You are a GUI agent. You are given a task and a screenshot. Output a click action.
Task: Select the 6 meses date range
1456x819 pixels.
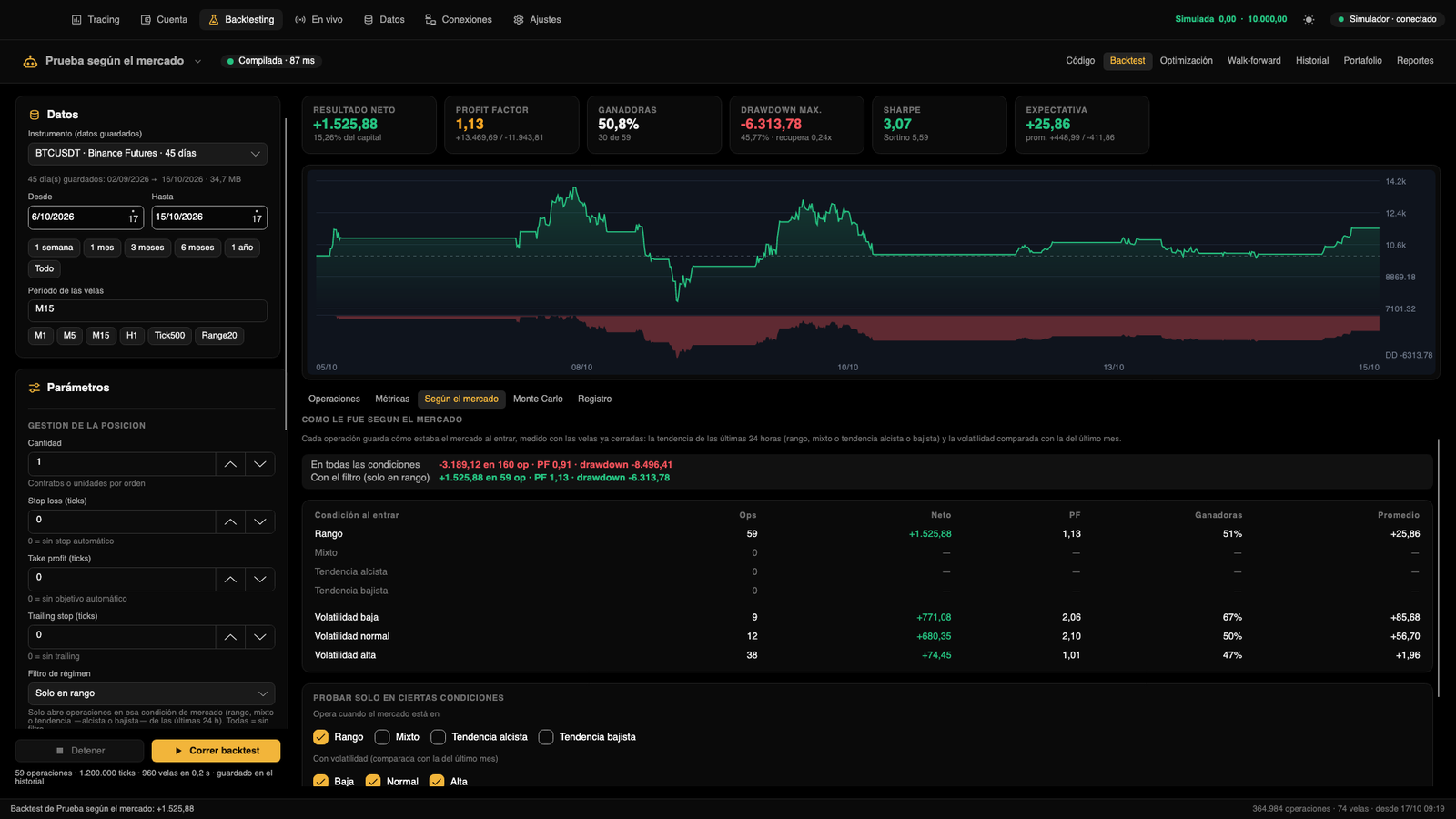click(197, 248)
